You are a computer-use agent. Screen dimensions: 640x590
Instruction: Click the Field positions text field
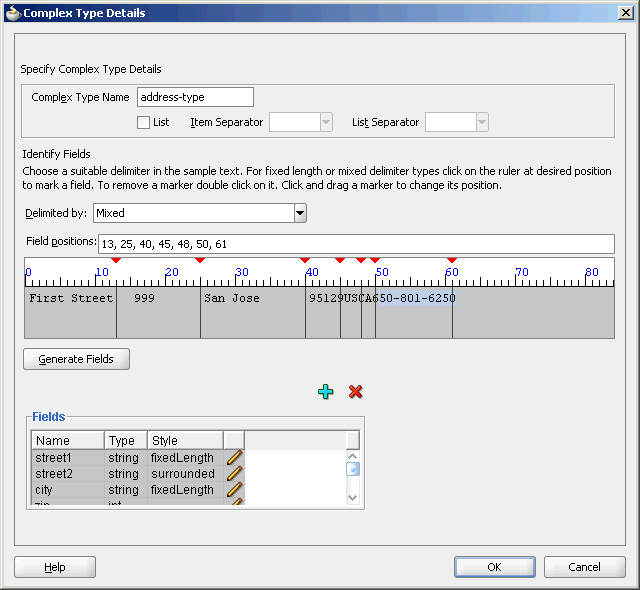(x=356, y=244)
